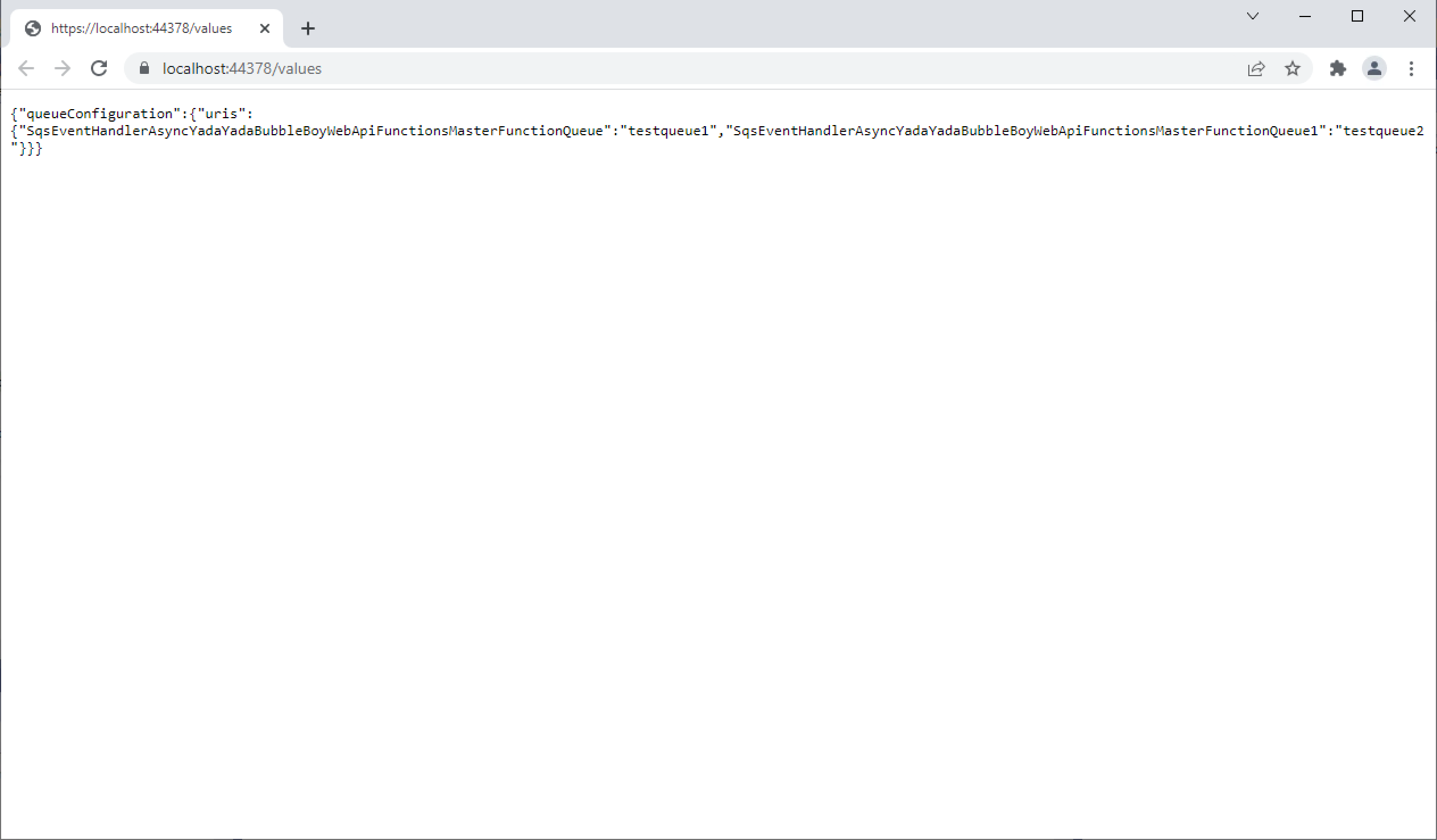Open the browser profile avatar

[x=1374, y=68]
